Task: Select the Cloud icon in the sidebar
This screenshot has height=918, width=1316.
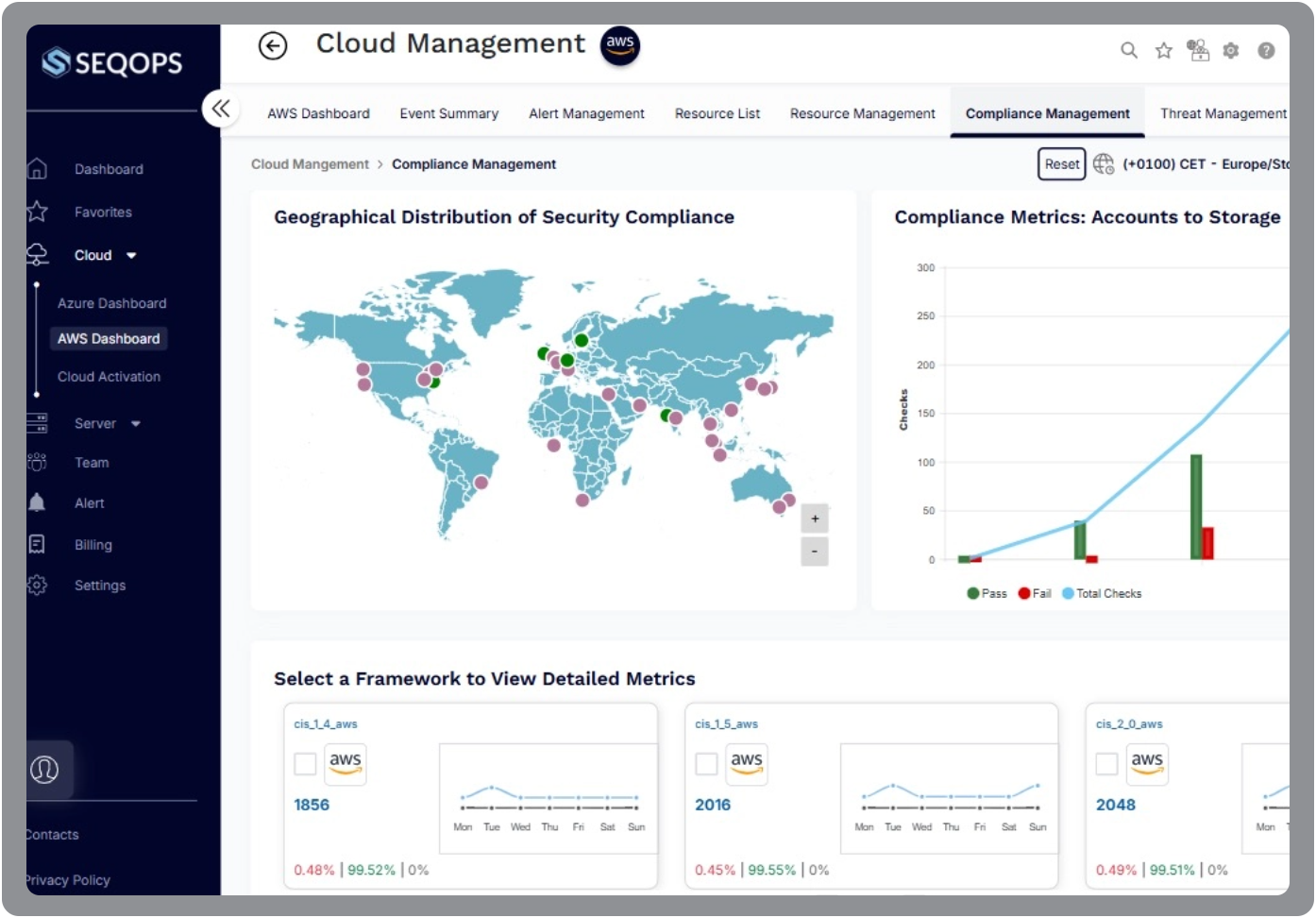Action: coord(36,253)
